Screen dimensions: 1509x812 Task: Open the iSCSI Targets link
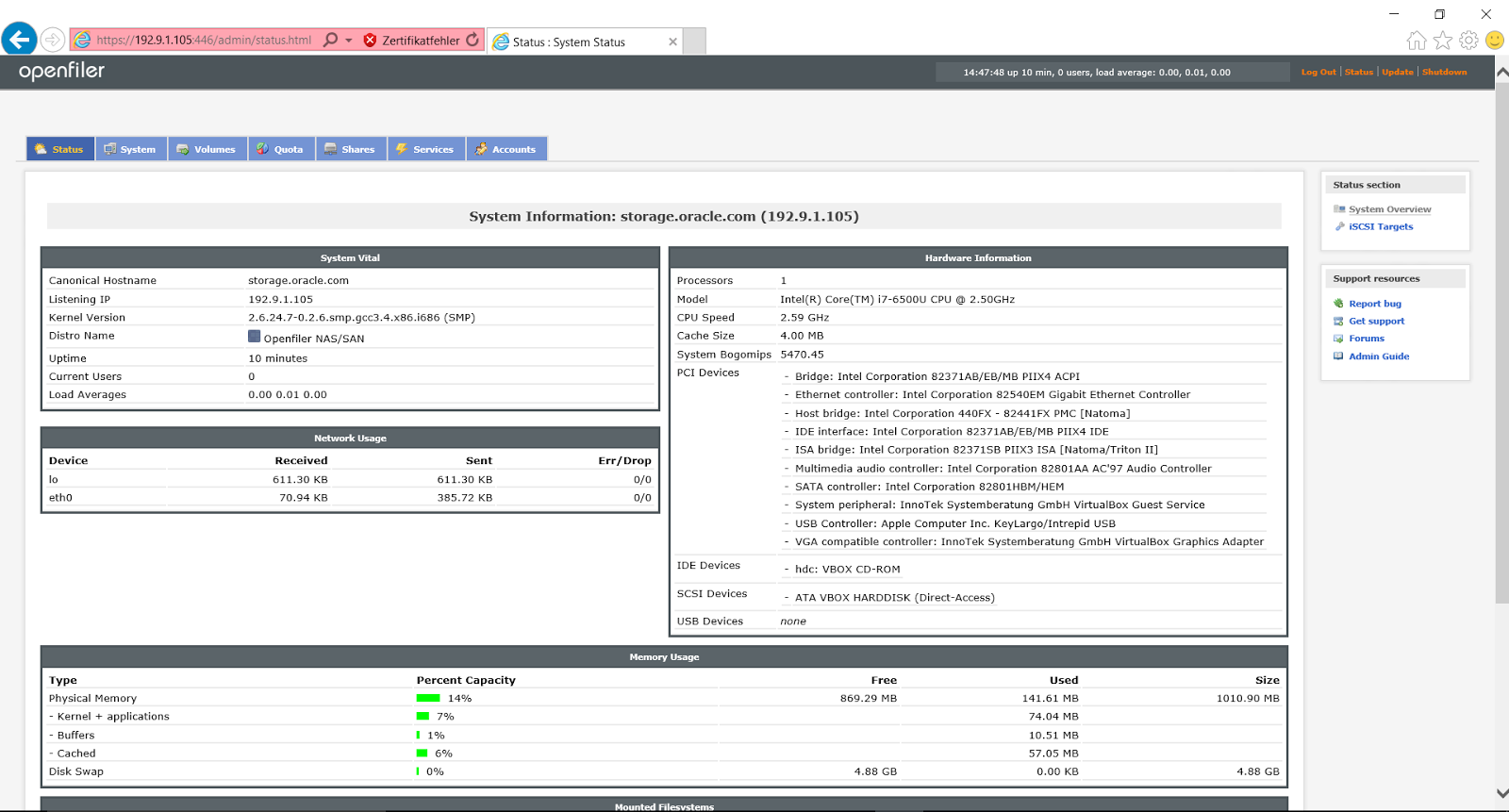(x=1381, y=226)
